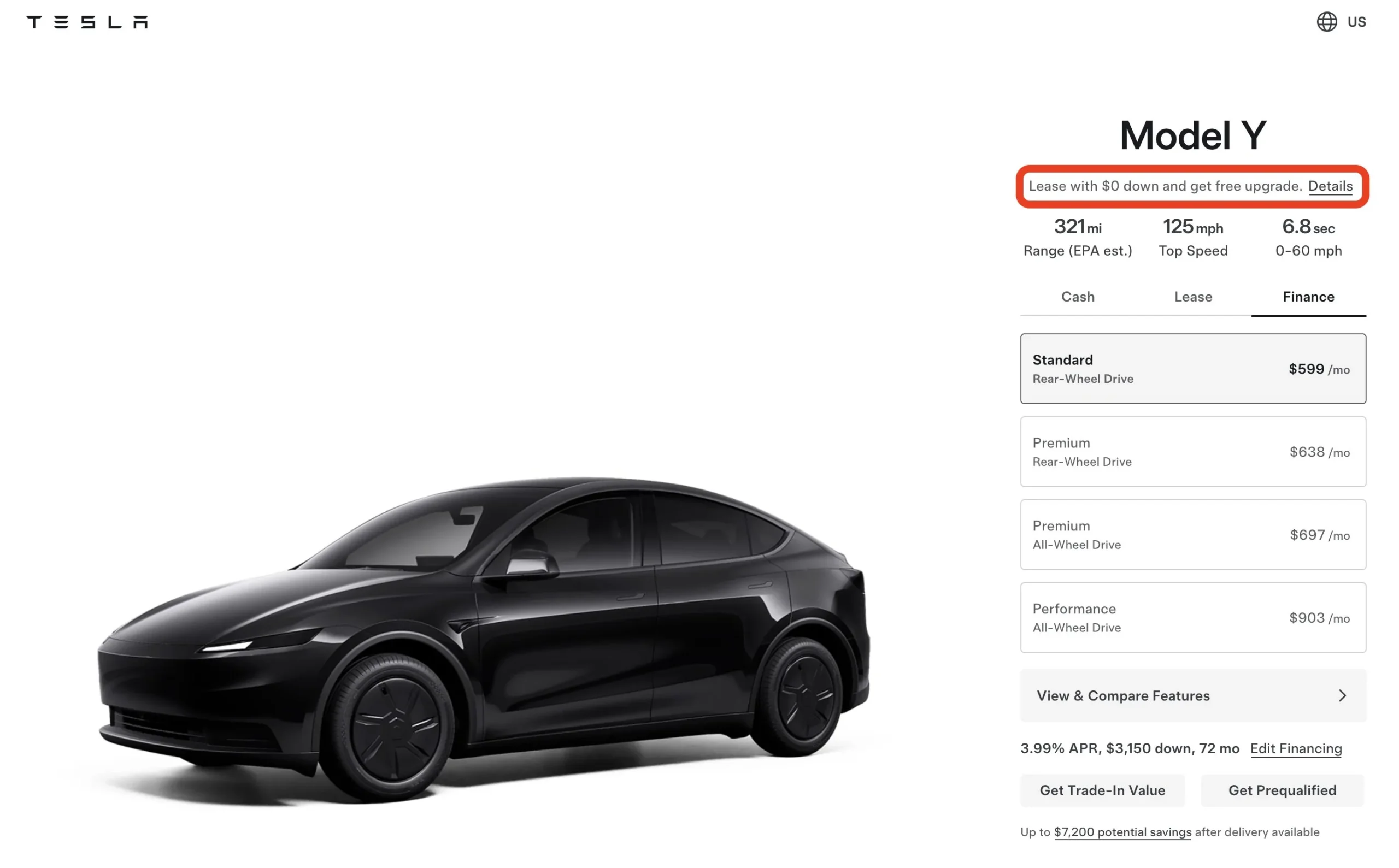Open the language/region globe icon
The image size is (1399, 868).
(x=1327, y=22)
